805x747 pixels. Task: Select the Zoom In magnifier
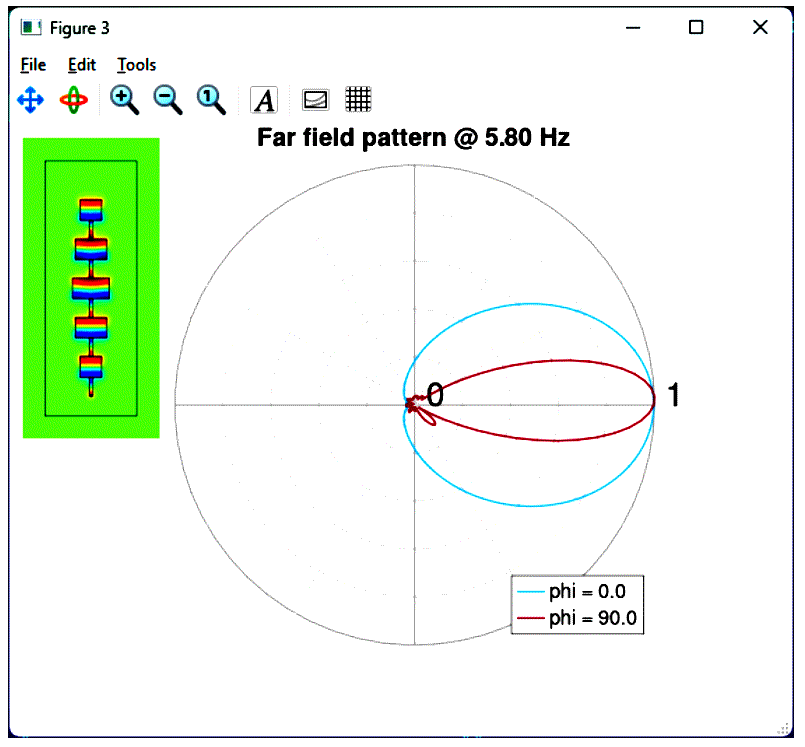click(x=124, y=99)
